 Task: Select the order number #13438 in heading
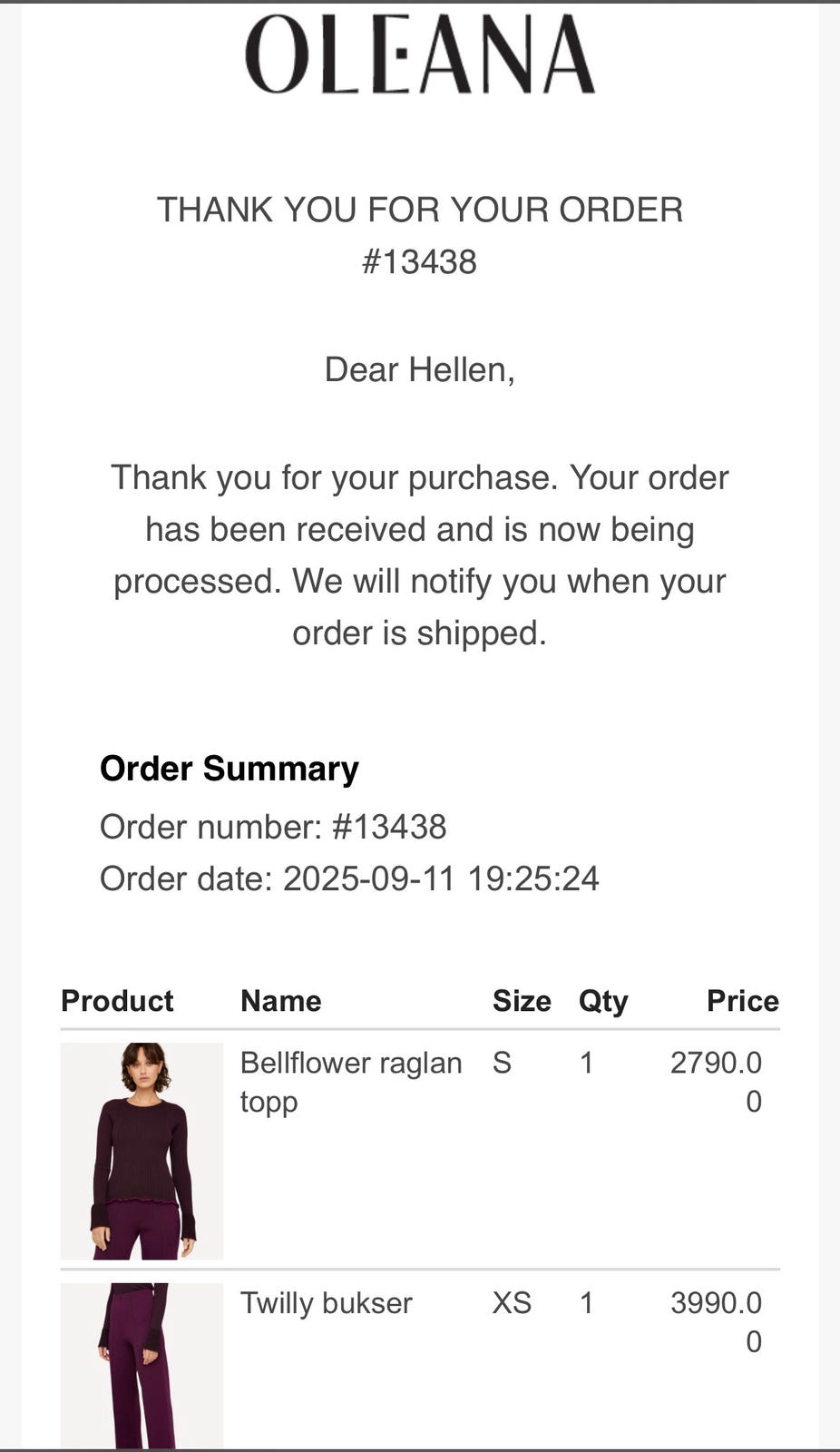pyautogui.click(x=419, y=261)
